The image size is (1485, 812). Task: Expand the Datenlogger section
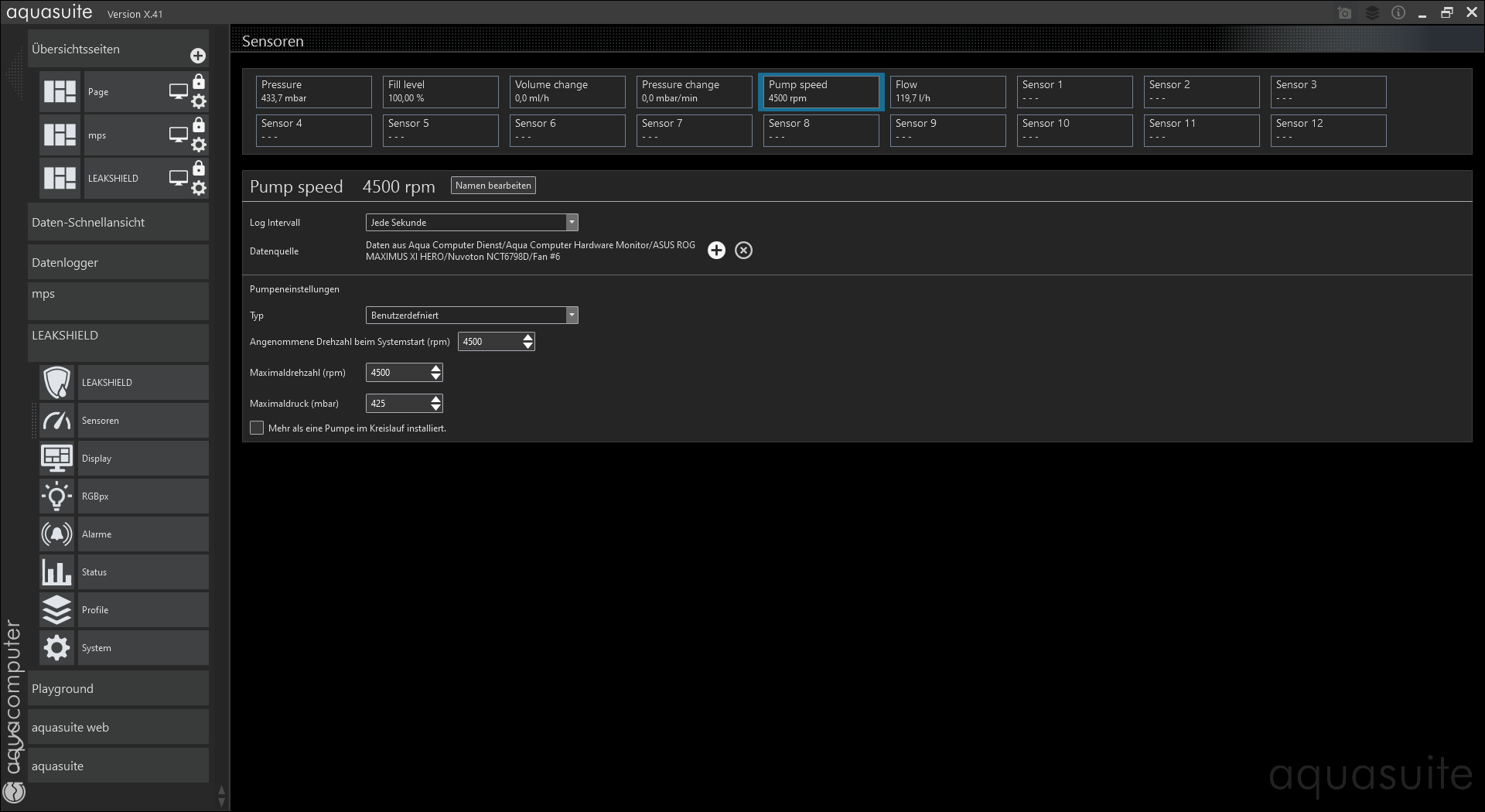(x=118, y=263)
